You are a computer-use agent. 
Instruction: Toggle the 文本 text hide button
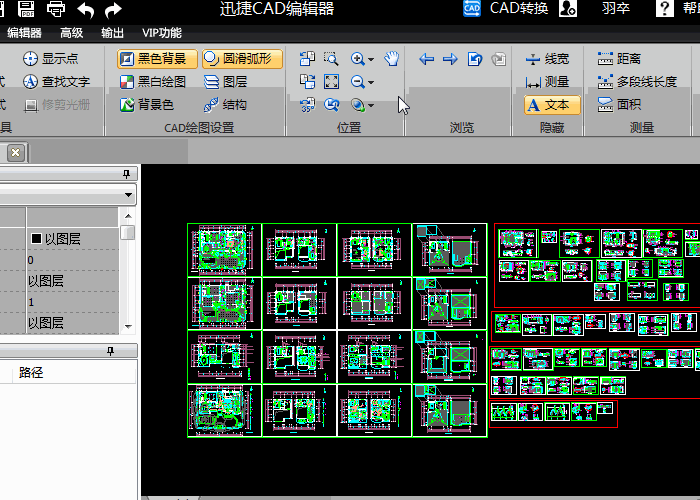(552, 105)
